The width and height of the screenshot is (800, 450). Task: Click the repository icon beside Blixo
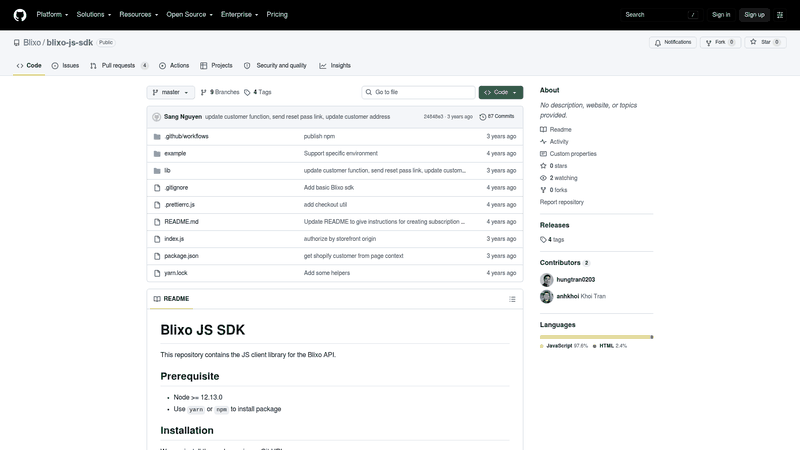[x=17, y=43]
